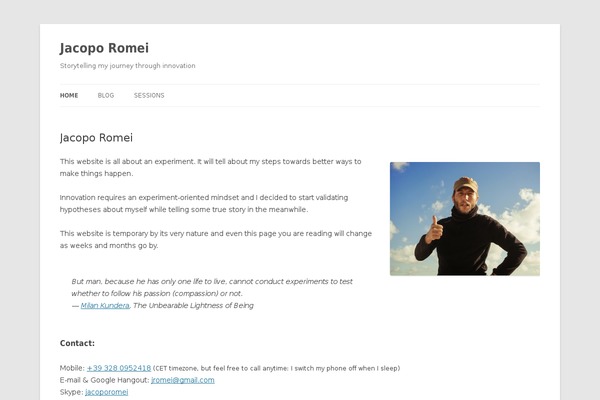Click the paragraph starting 'Innovation requires an experiment-oriented'
600x400 pixels.
point(204,204)
